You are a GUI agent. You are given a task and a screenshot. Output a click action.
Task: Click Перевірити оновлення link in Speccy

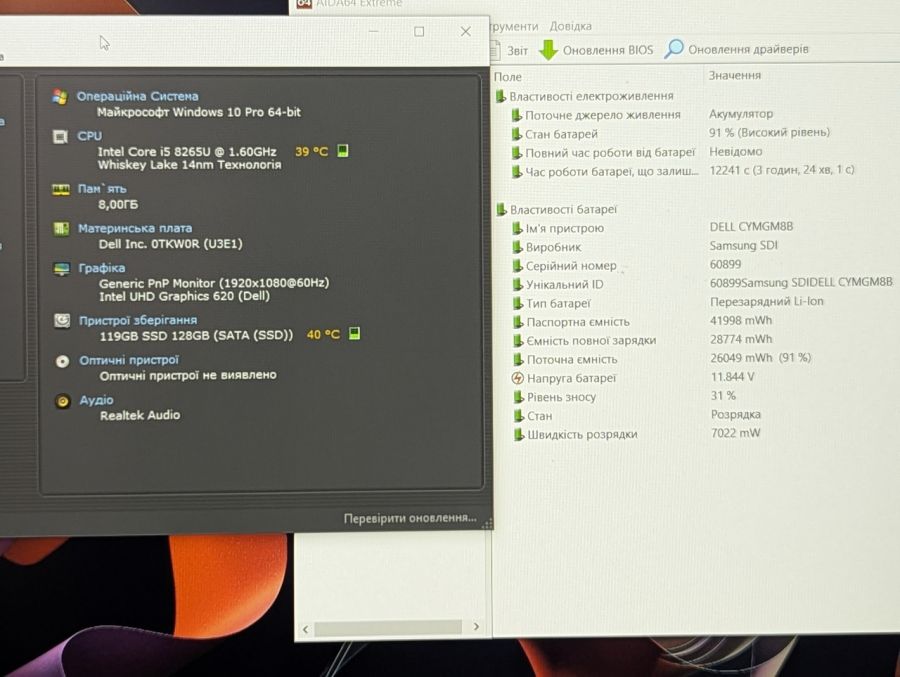point(410,518)
